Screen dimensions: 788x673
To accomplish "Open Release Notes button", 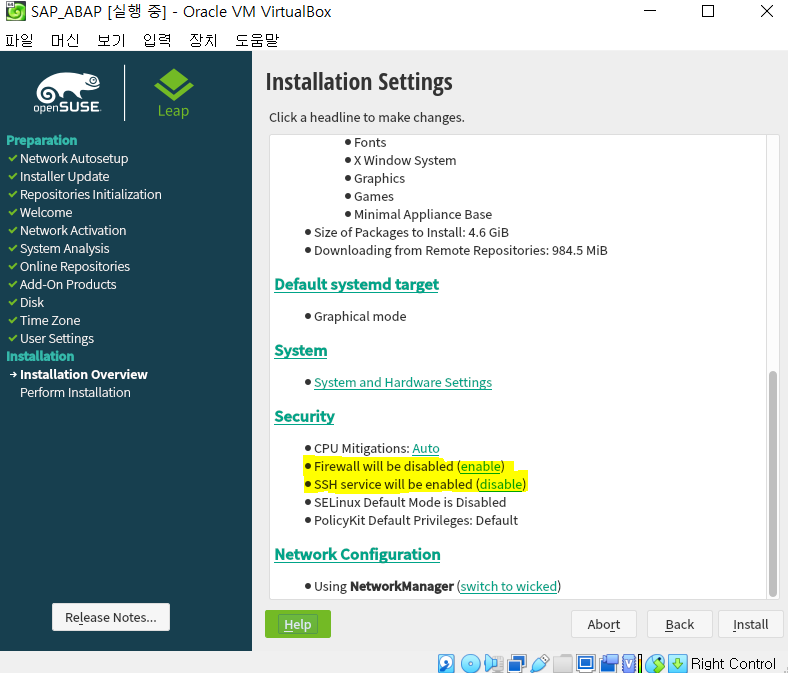I will 111,617.
